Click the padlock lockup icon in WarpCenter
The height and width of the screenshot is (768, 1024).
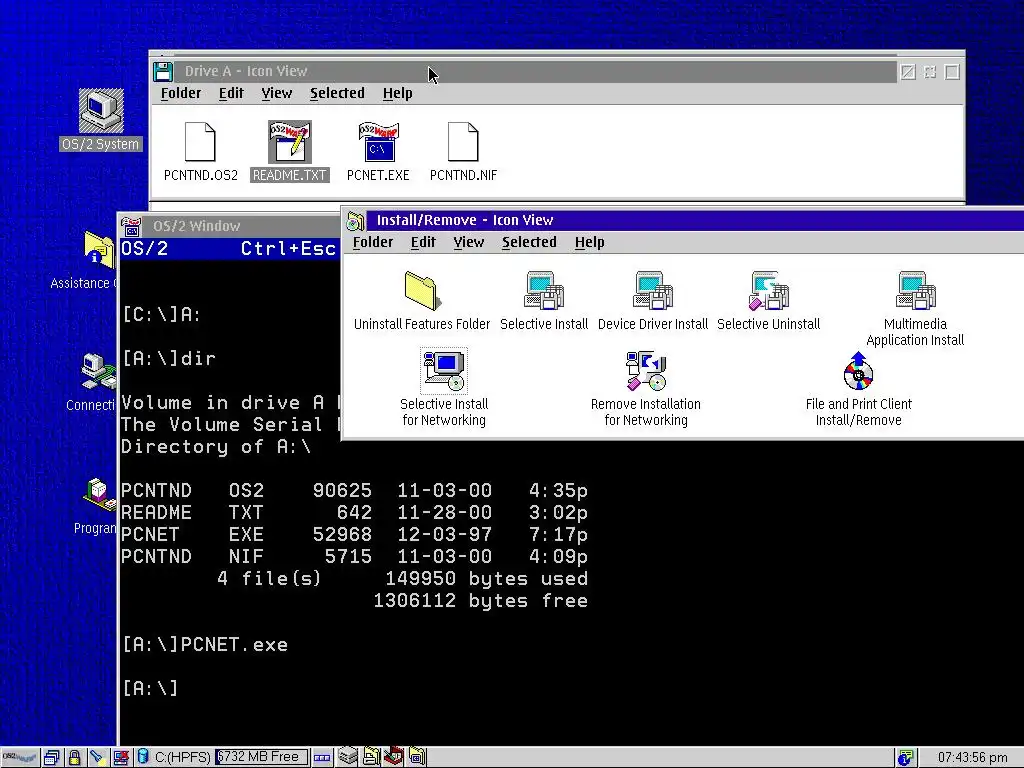[74, 758]
